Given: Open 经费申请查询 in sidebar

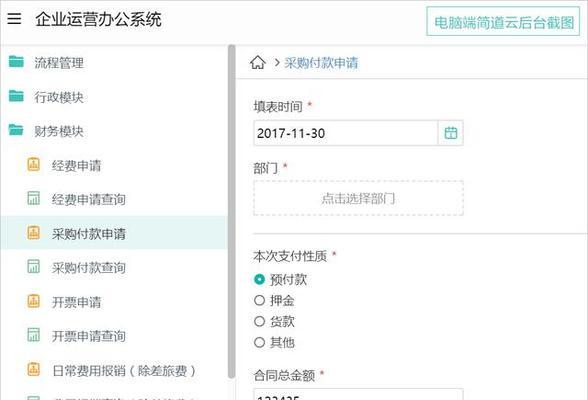Looking at the screenshot, I should (x=89, y=200).
